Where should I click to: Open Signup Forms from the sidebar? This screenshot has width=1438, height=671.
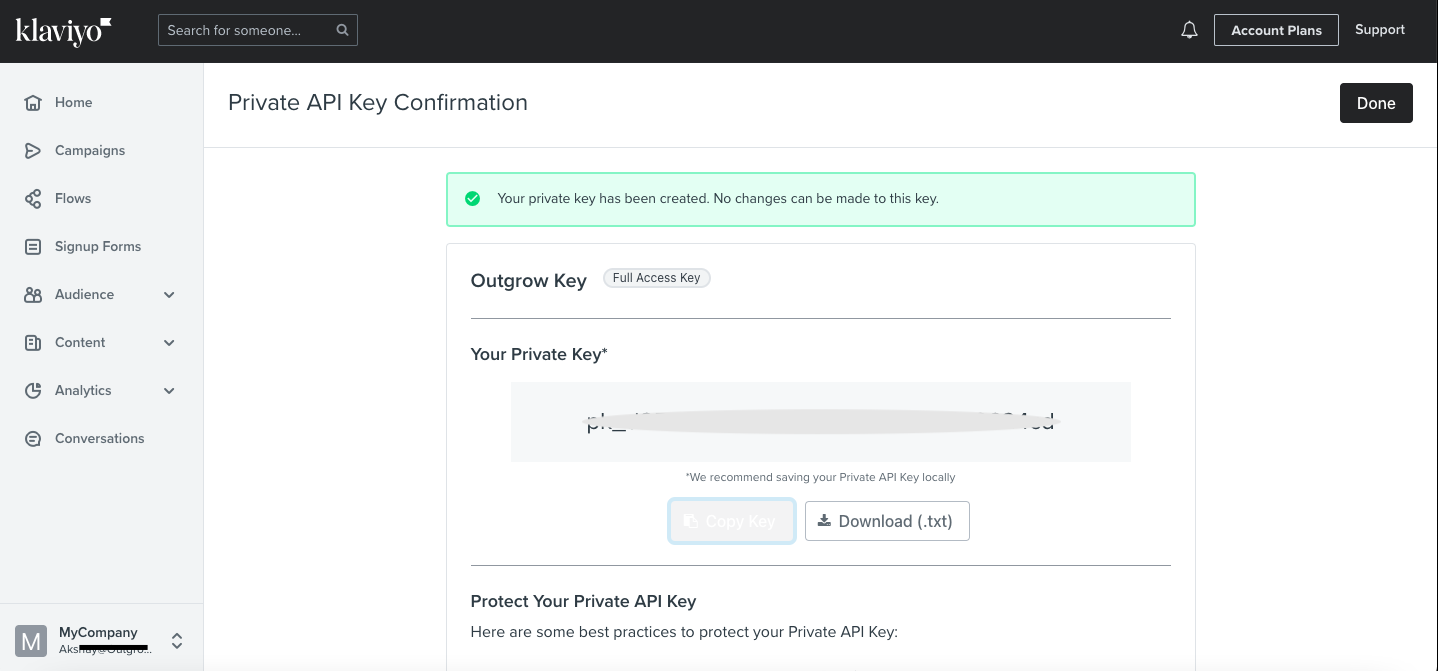point(98,247)
